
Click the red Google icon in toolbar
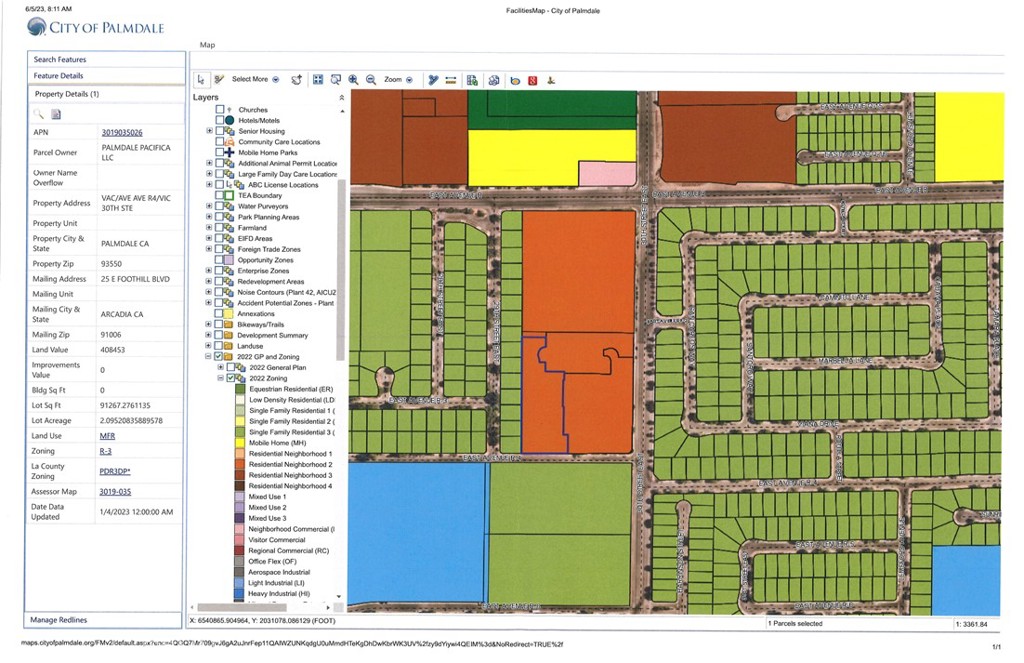pos(533,80)
